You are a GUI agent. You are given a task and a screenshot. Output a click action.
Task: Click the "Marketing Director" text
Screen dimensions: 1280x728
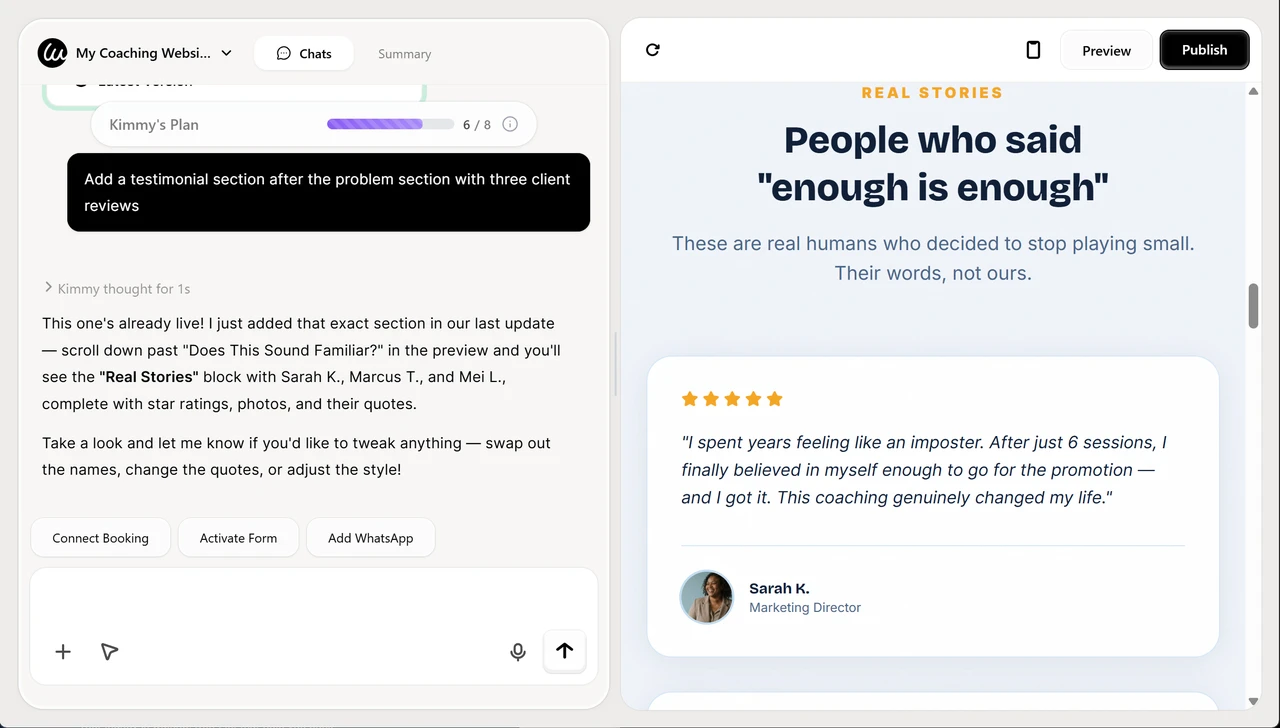(805, 608)
